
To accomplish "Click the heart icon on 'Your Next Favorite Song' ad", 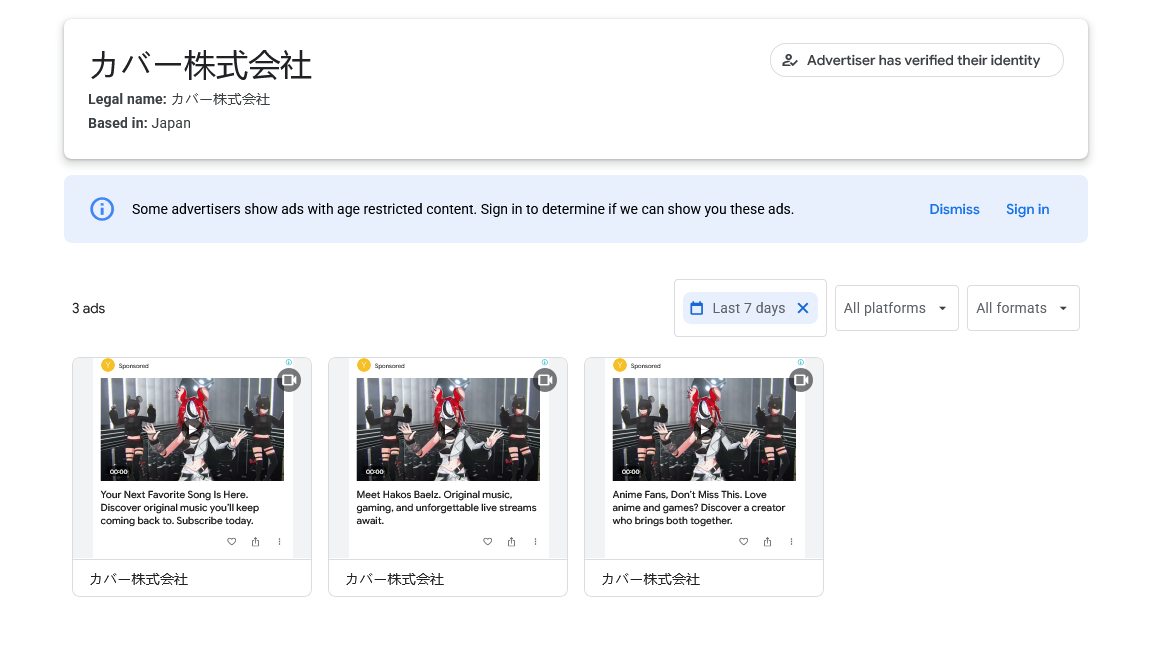I will (x=231, y=542).
